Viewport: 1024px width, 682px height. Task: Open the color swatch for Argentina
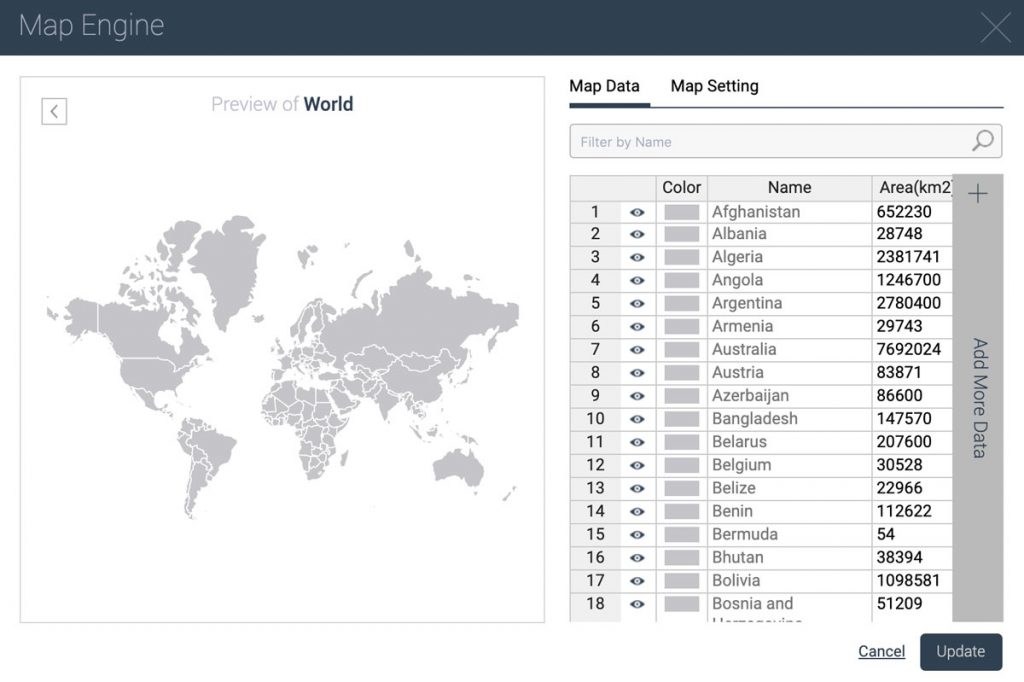(x=681, y=303)
